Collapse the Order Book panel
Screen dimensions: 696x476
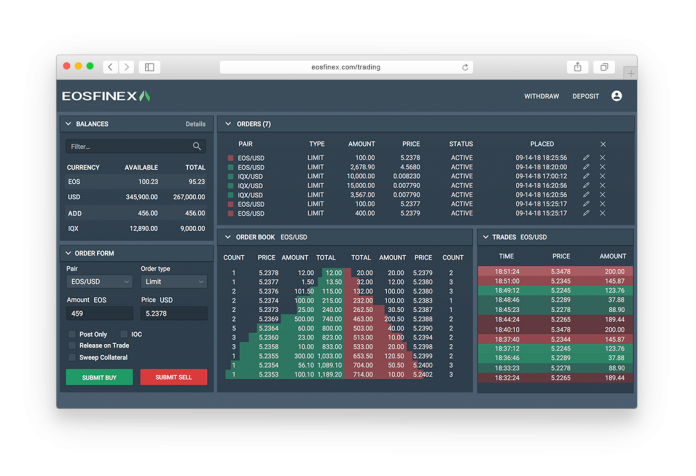[228, 237]
